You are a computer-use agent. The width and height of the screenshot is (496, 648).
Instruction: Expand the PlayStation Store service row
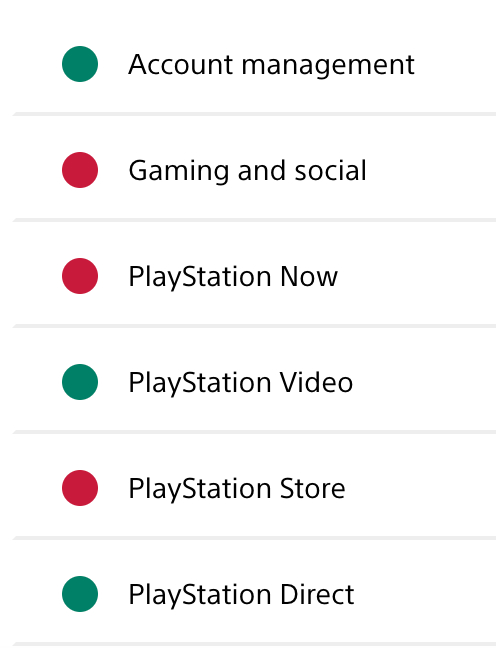coord(254,486)
